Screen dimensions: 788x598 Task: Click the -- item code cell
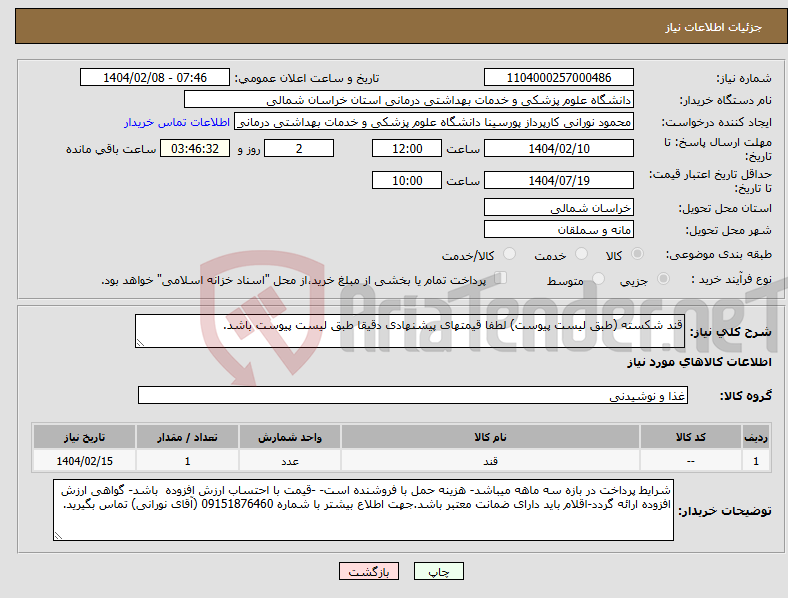pos(691,461)
